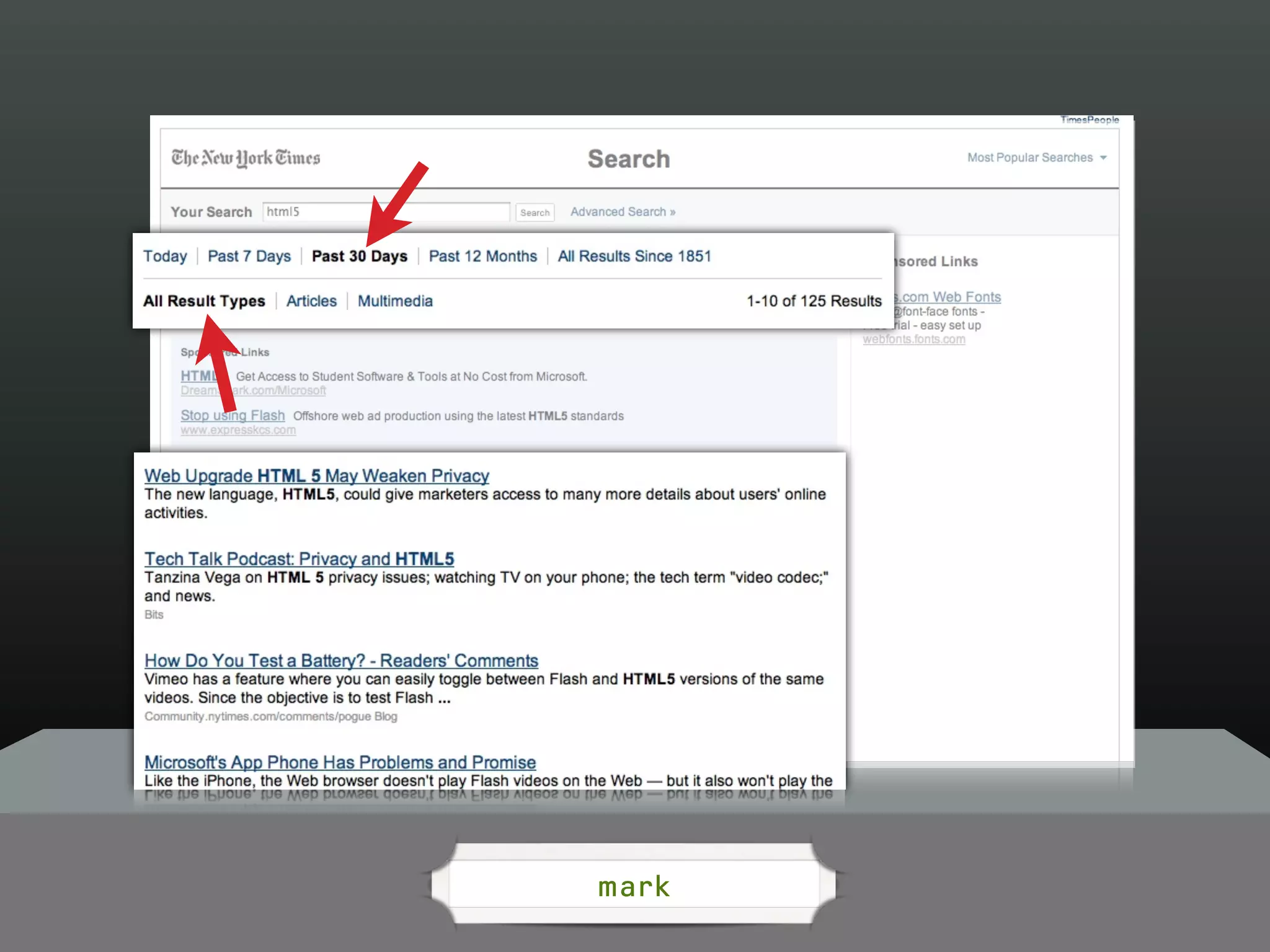The height and width of the screenshot is (952, 1270).
Task: Filter by Articles only
Action: pos(311,301)
